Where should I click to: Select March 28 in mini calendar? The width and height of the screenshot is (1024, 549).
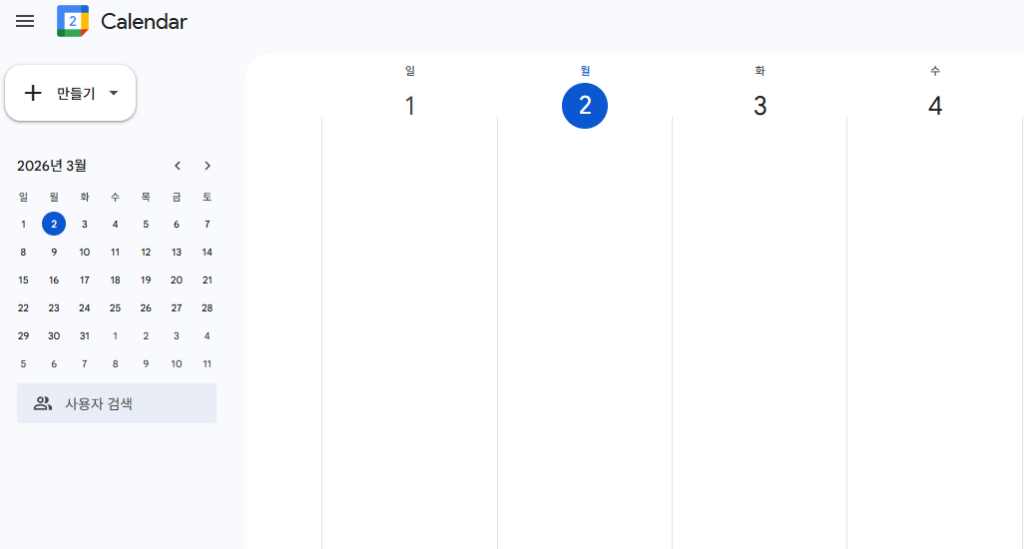coord(207,308)
